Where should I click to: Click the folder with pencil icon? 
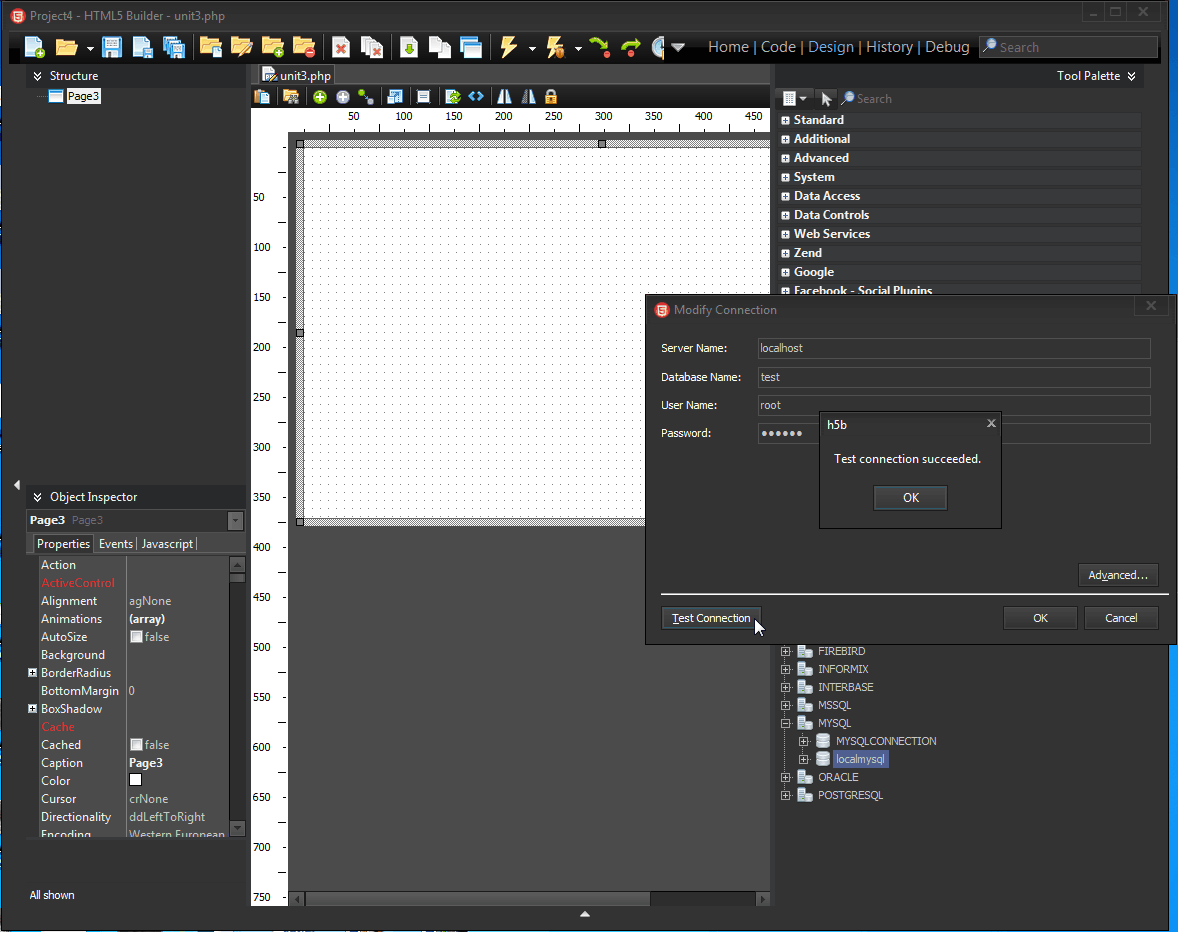(241, 47)
